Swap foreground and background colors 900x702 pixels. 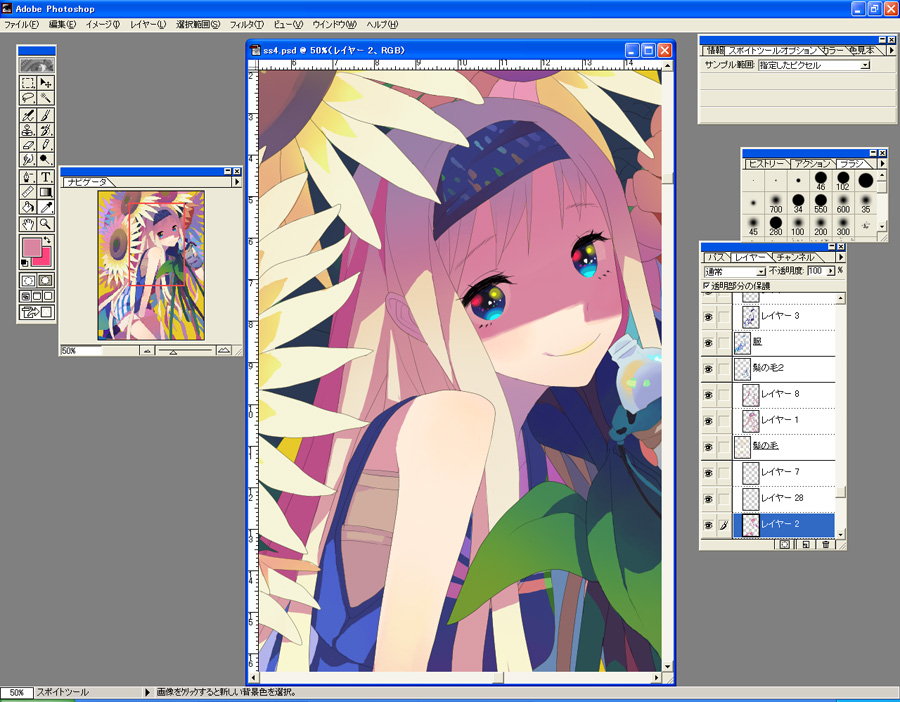pos(48,239)
